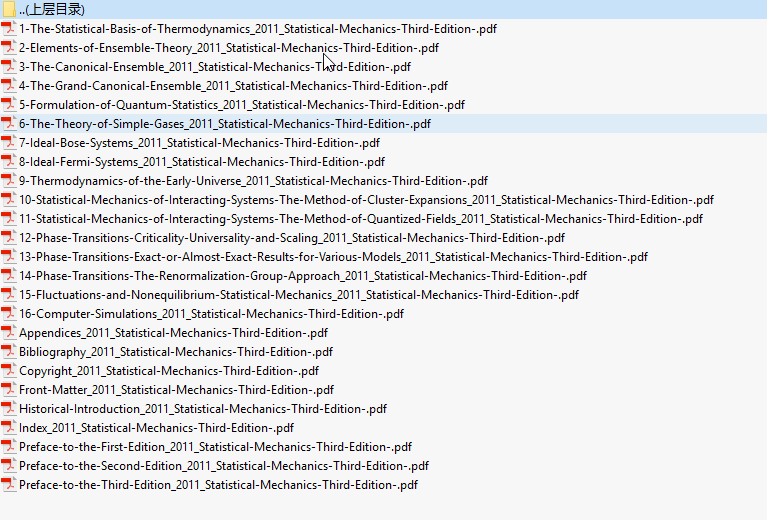
Task: Click the PDF icon beside 2-Elements-of-Ensemble-Theory
Action: pyautogui.click(x=8, y=48)
